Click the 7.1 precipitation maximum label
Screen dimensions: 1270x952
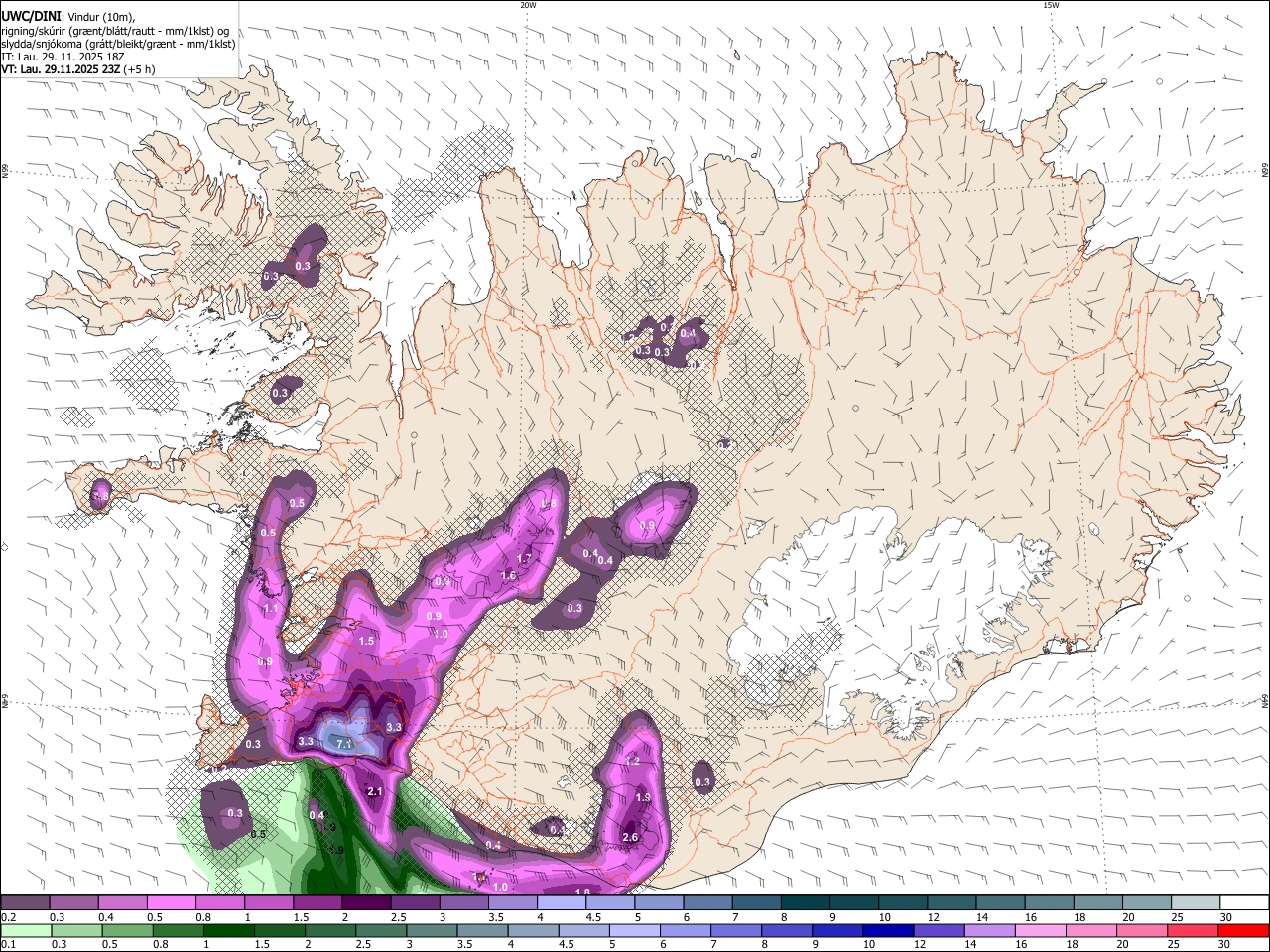[x=345, y=743]
